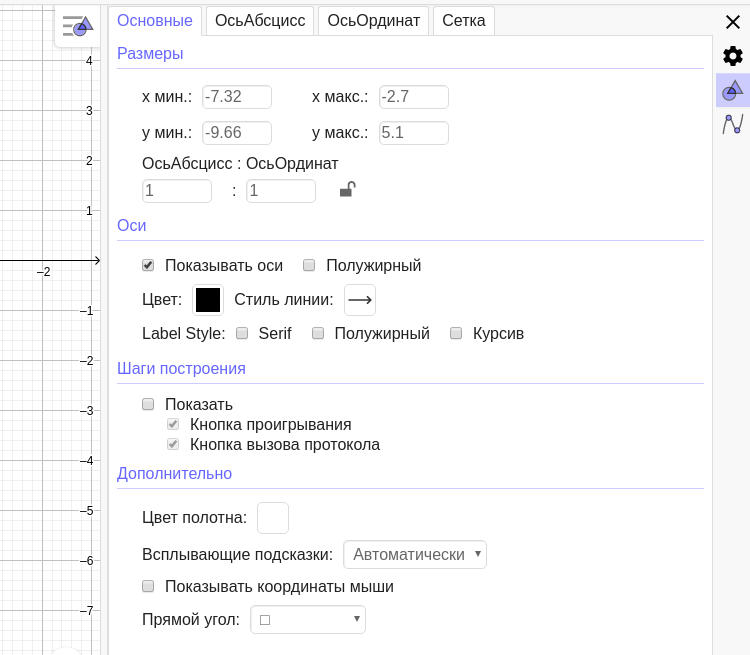Open the Прямой угол style dropdown

(308, 620)
